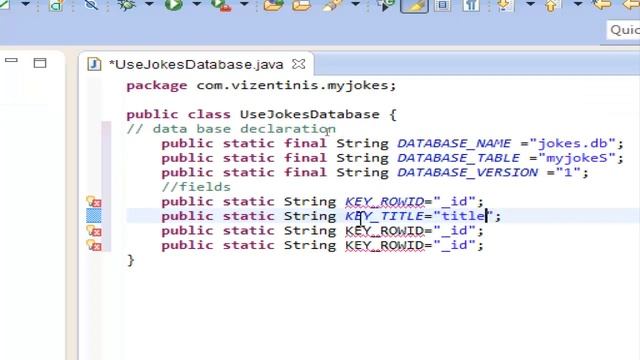Toggle Block Selection Mode in the toolbar
This screenshot has height=360, width=640.
[x=442, y=5]
